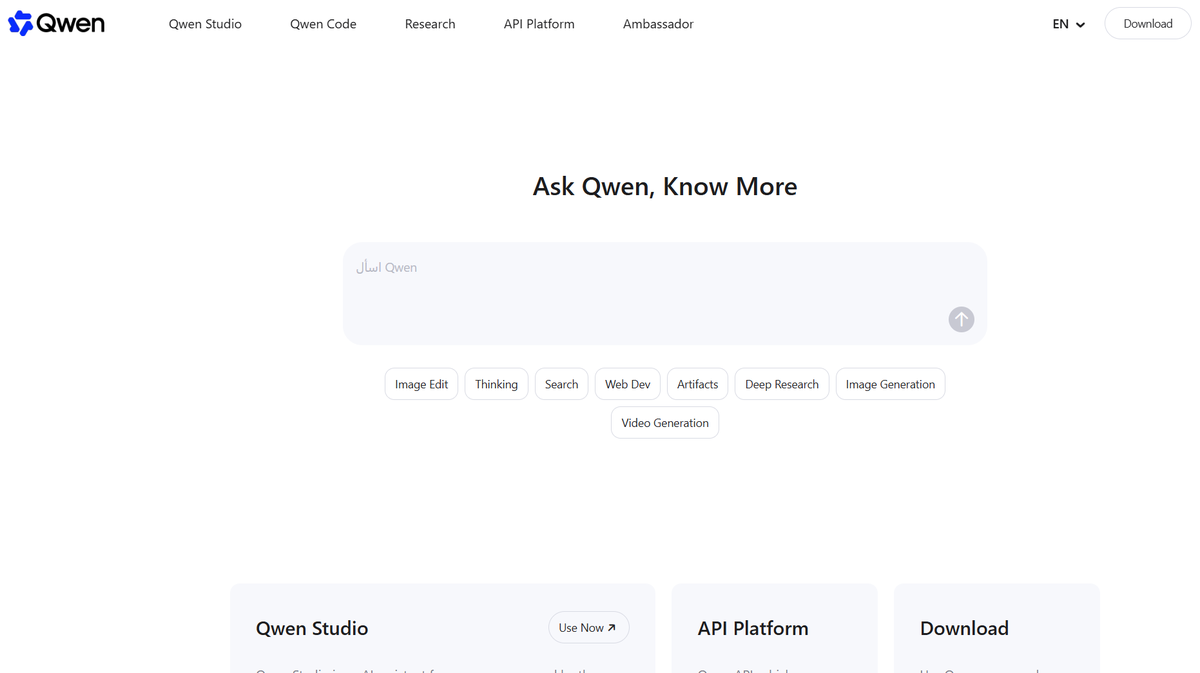Select the Video Generation chip
This screenshot has width=1200, height=673.
click(665, 423)
